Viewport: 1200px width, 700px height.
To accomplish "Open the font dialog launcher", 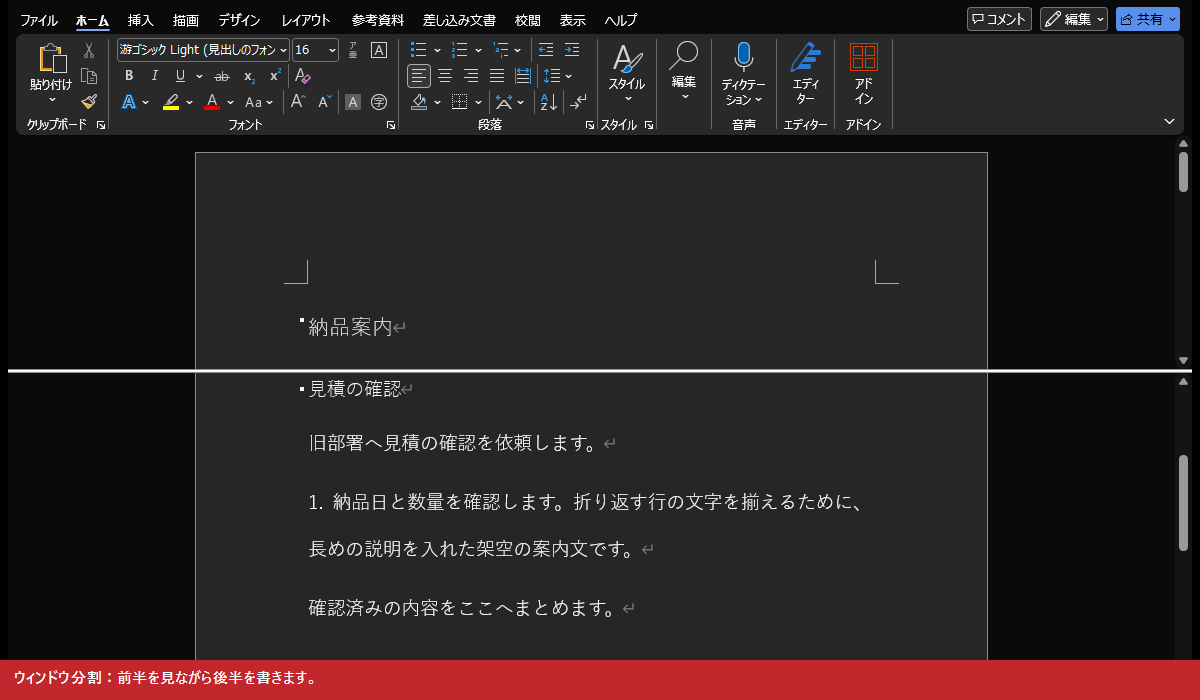I will coord(391,125).
